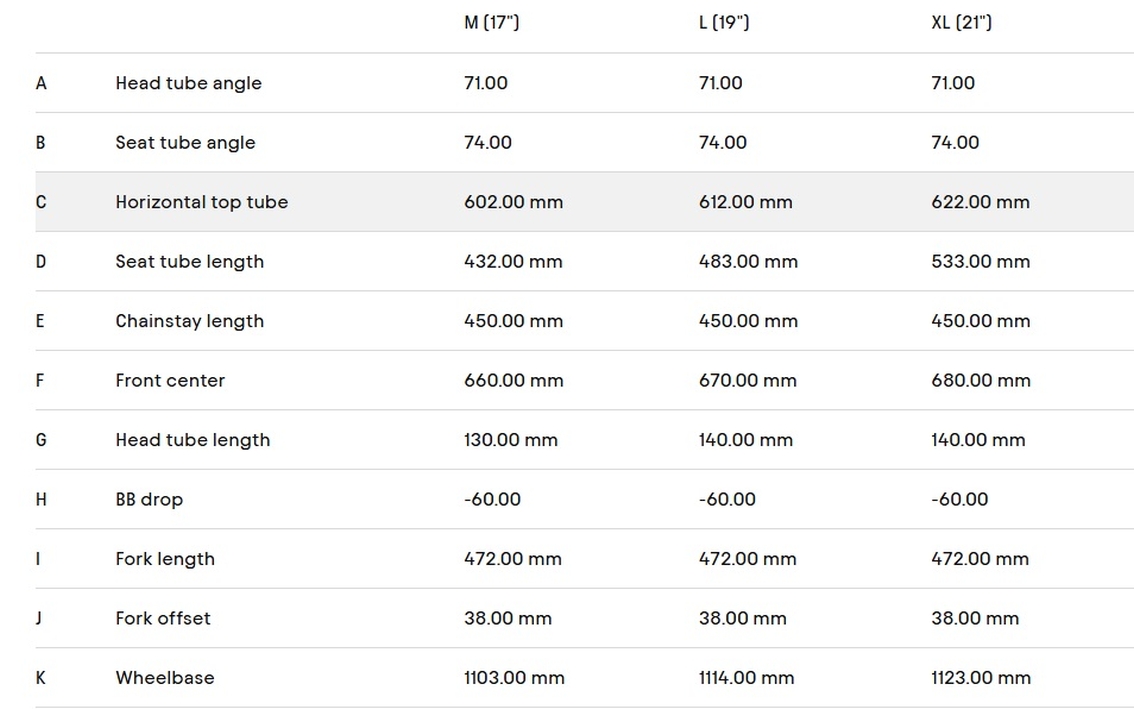Click the Chainstay length label
Screen dimensions: 1134x709
pyautogui.click(x=189, y=321)
